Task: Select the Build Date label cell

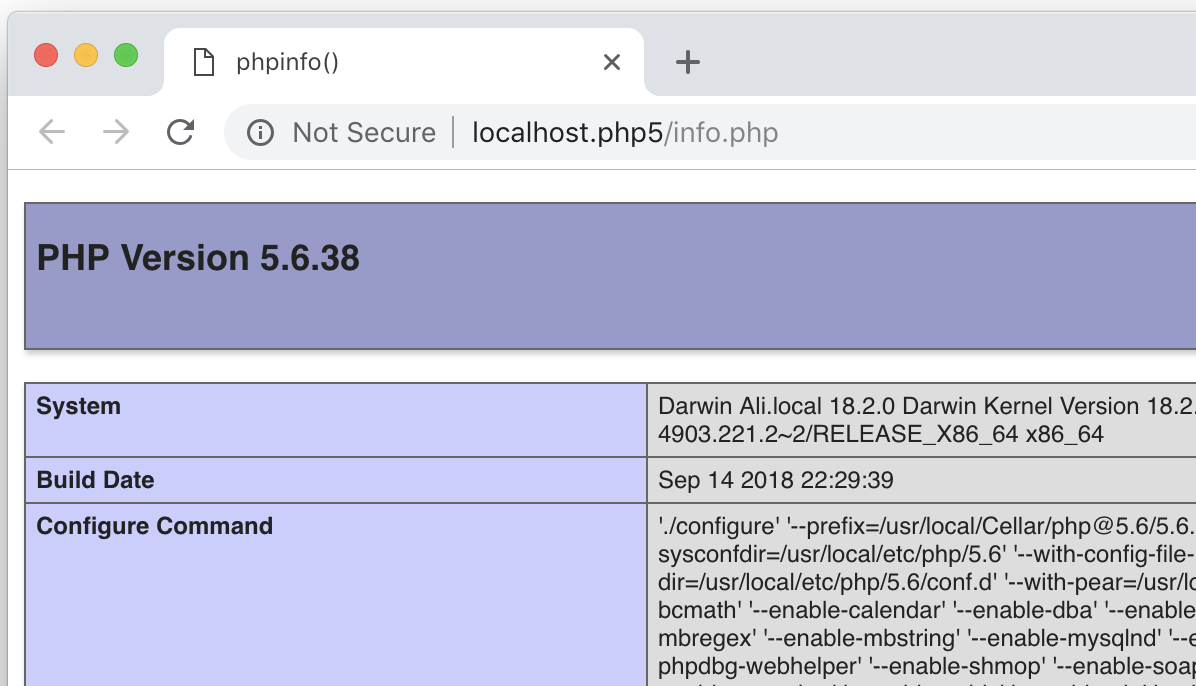Action: point(95,480)
